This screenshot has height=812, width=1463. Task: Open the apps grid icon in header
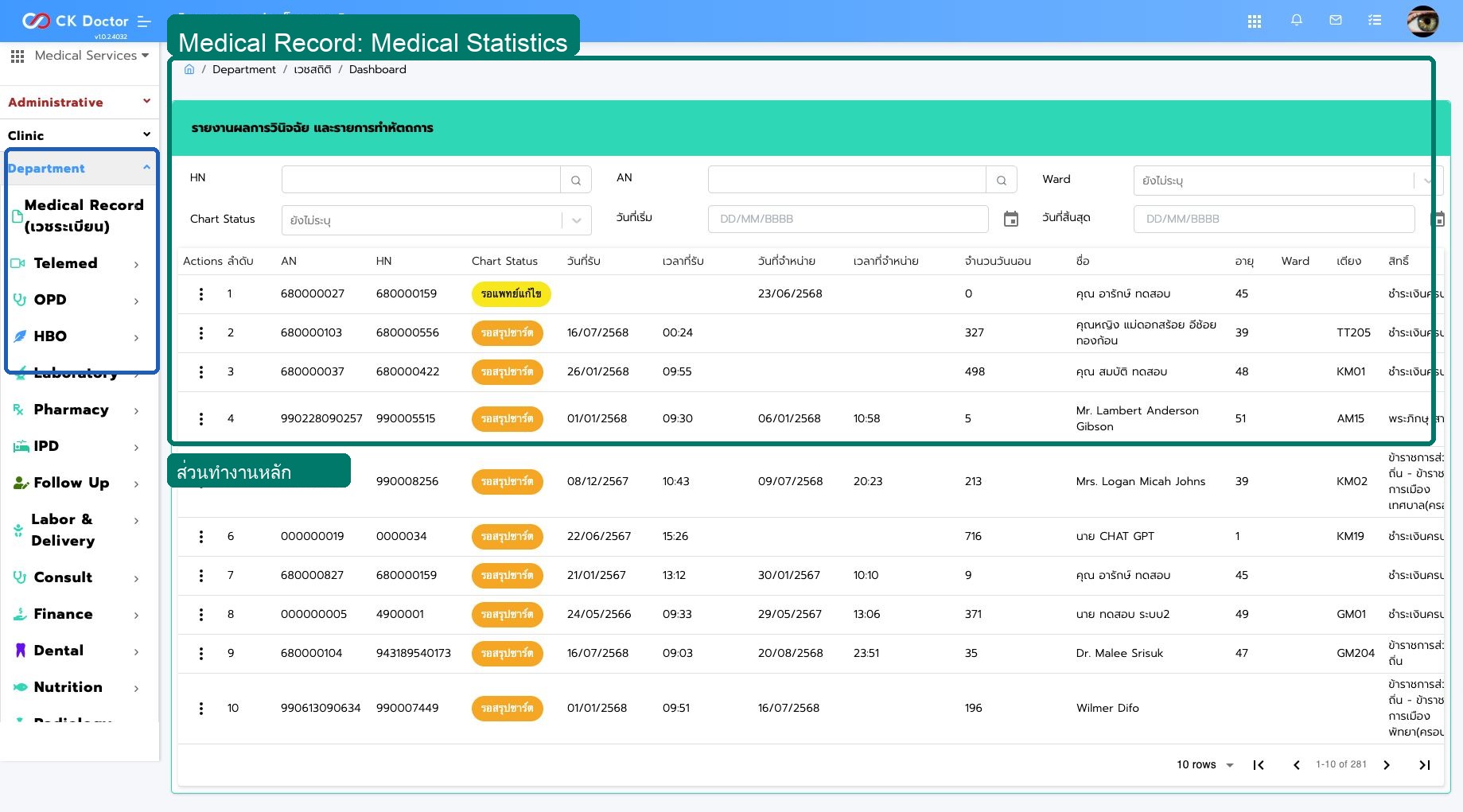(x=1255, y=21)
